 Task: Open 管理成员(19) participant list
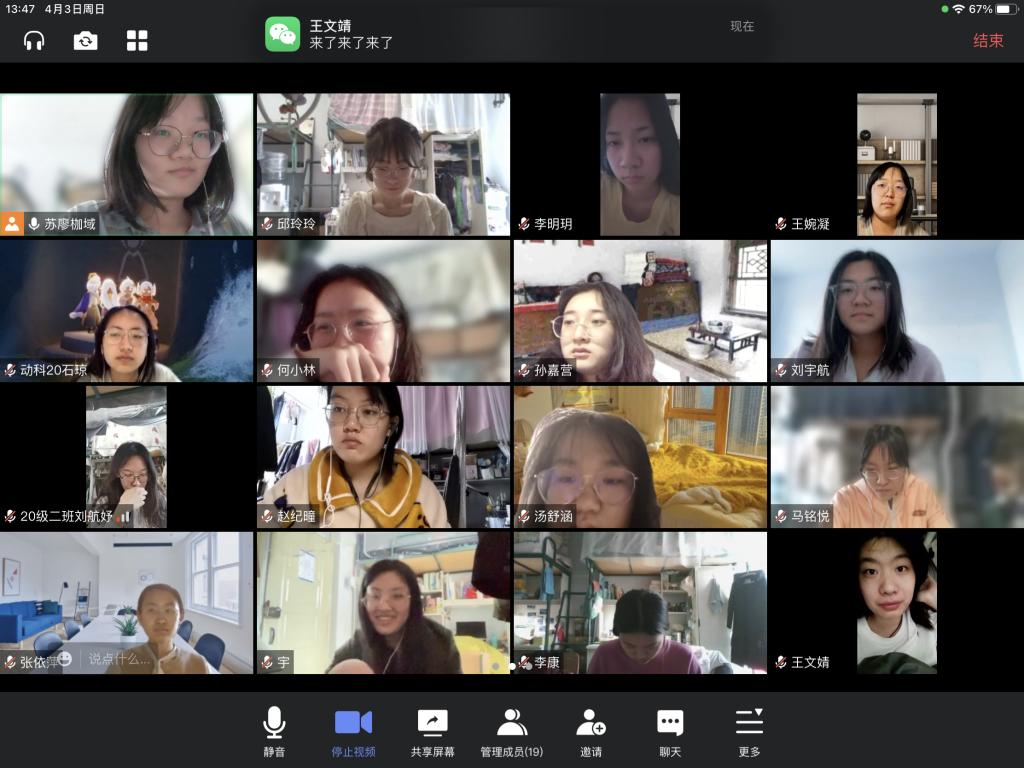pos(511,731)
